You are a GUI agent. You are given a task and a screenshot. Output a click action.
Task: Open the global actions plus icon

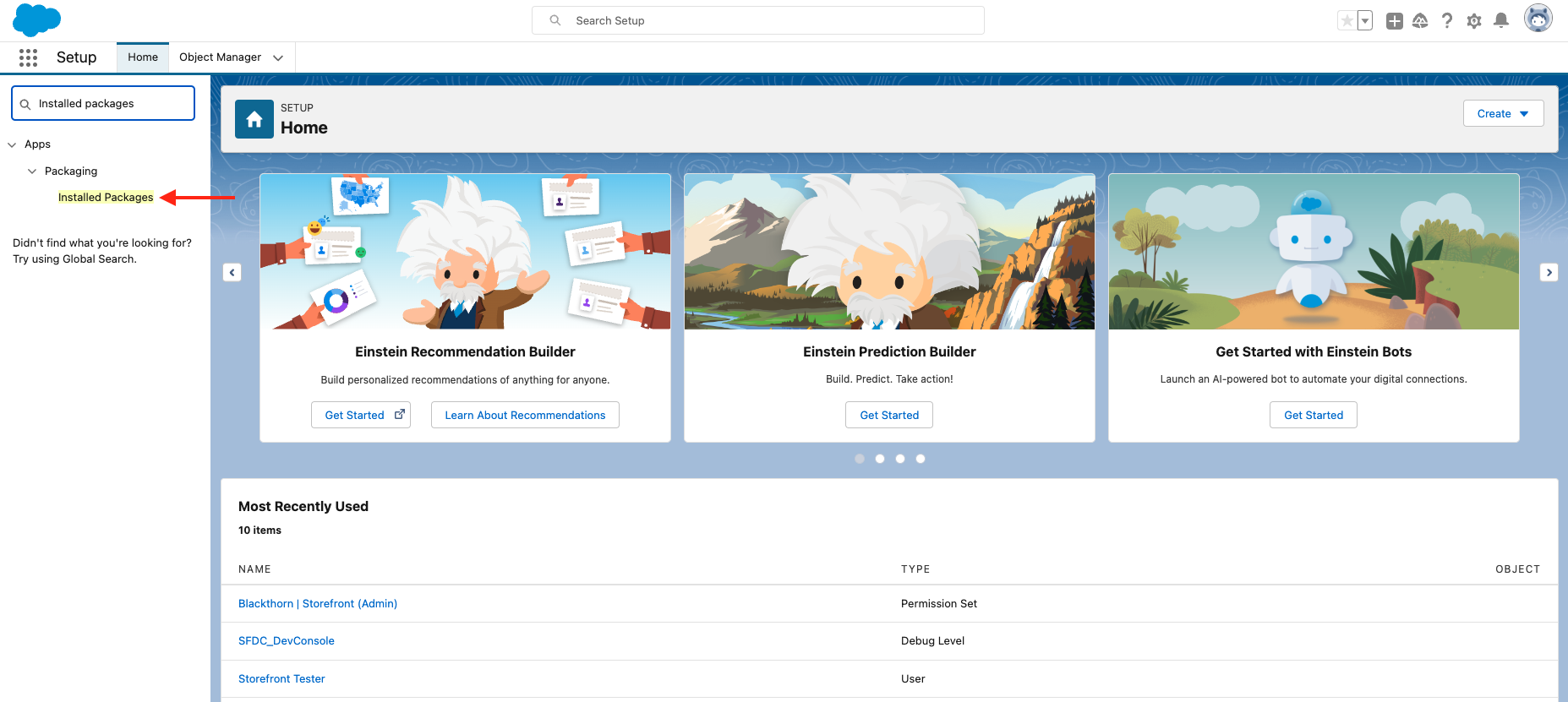(x=1395, y=21)
